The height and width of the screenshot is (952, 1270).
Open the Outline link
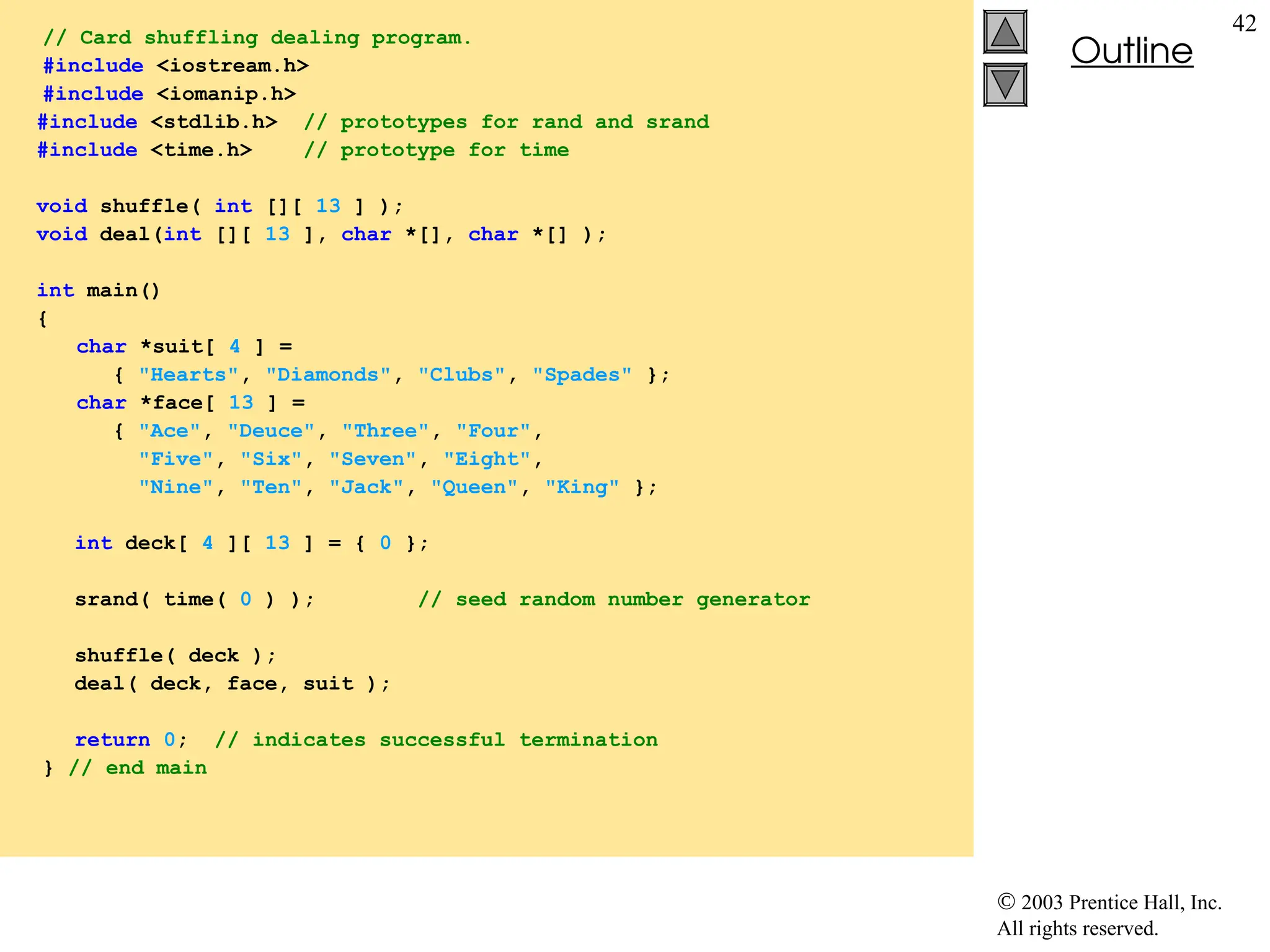(1132, 51)
